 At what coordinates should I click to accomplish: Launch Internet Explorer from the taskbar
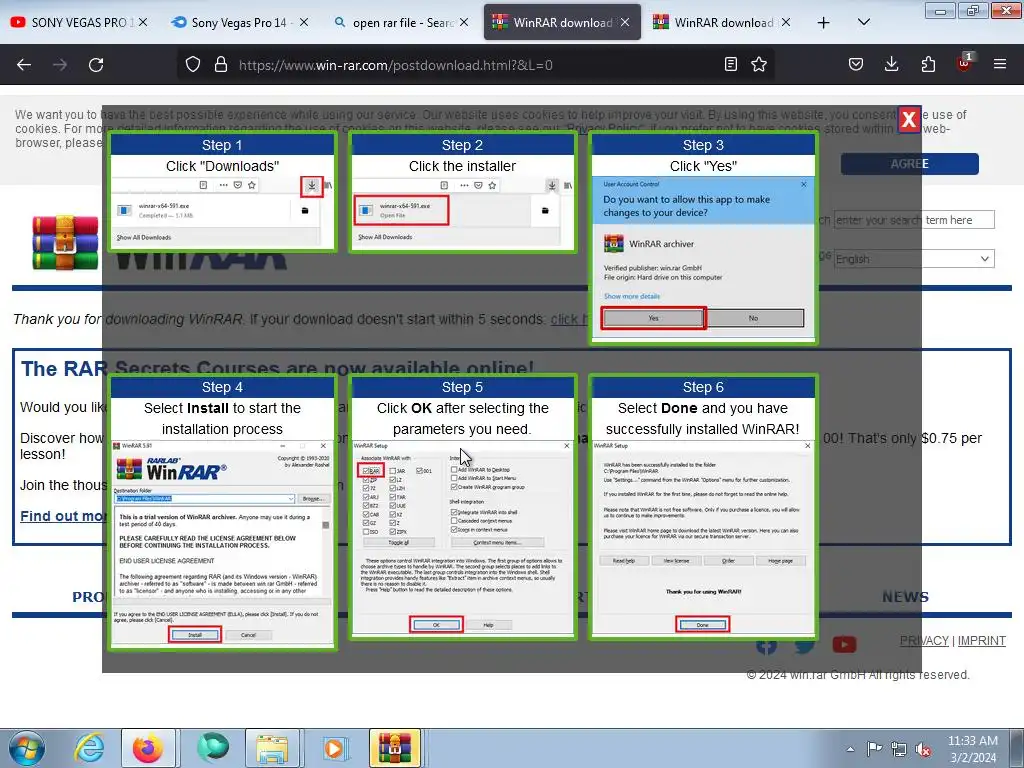coord(89,748)
